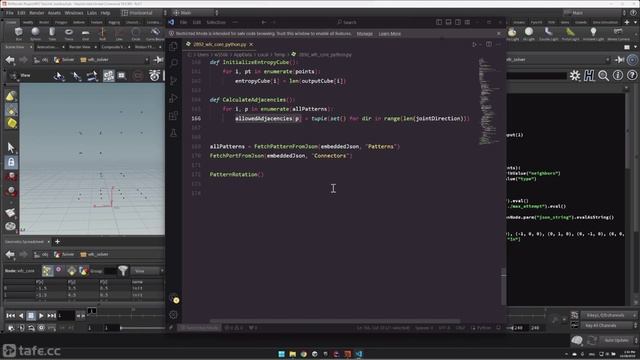Open VS Code Explorer sidebar icon
Image resolution: width=640 pixels, height=360 pixels.
[x=173, y=46]
